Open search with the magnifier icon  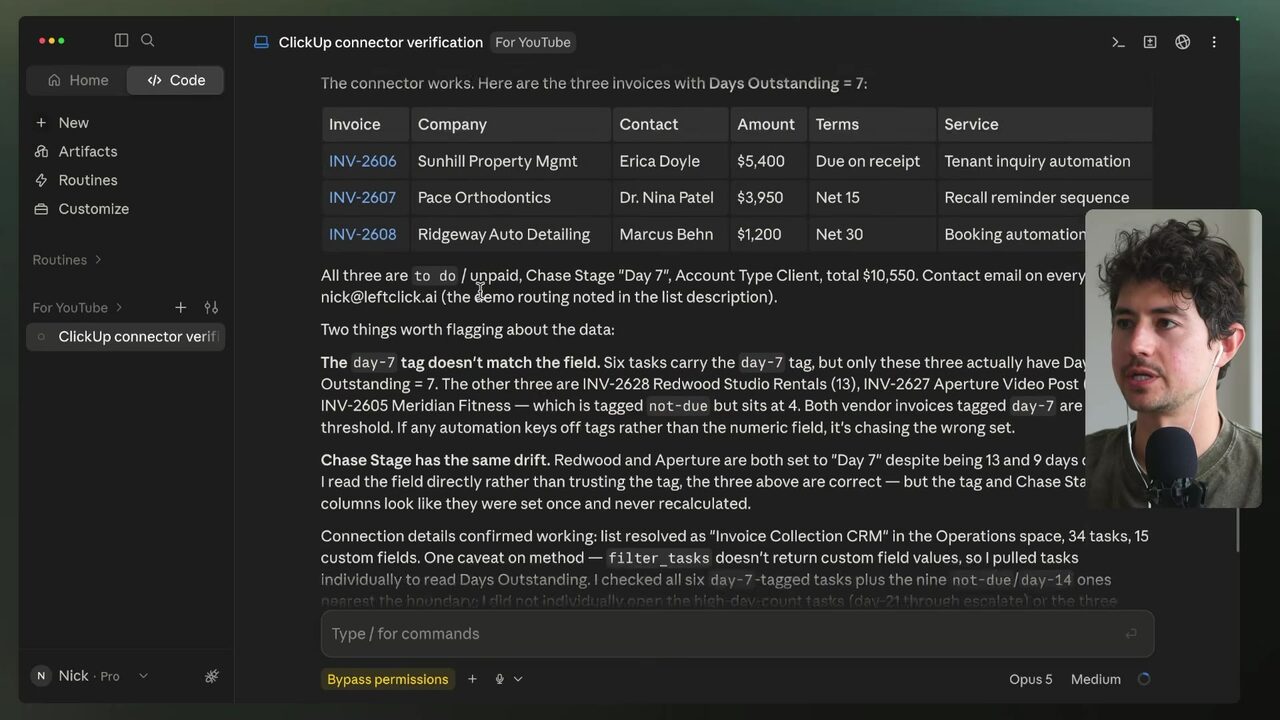148,40
